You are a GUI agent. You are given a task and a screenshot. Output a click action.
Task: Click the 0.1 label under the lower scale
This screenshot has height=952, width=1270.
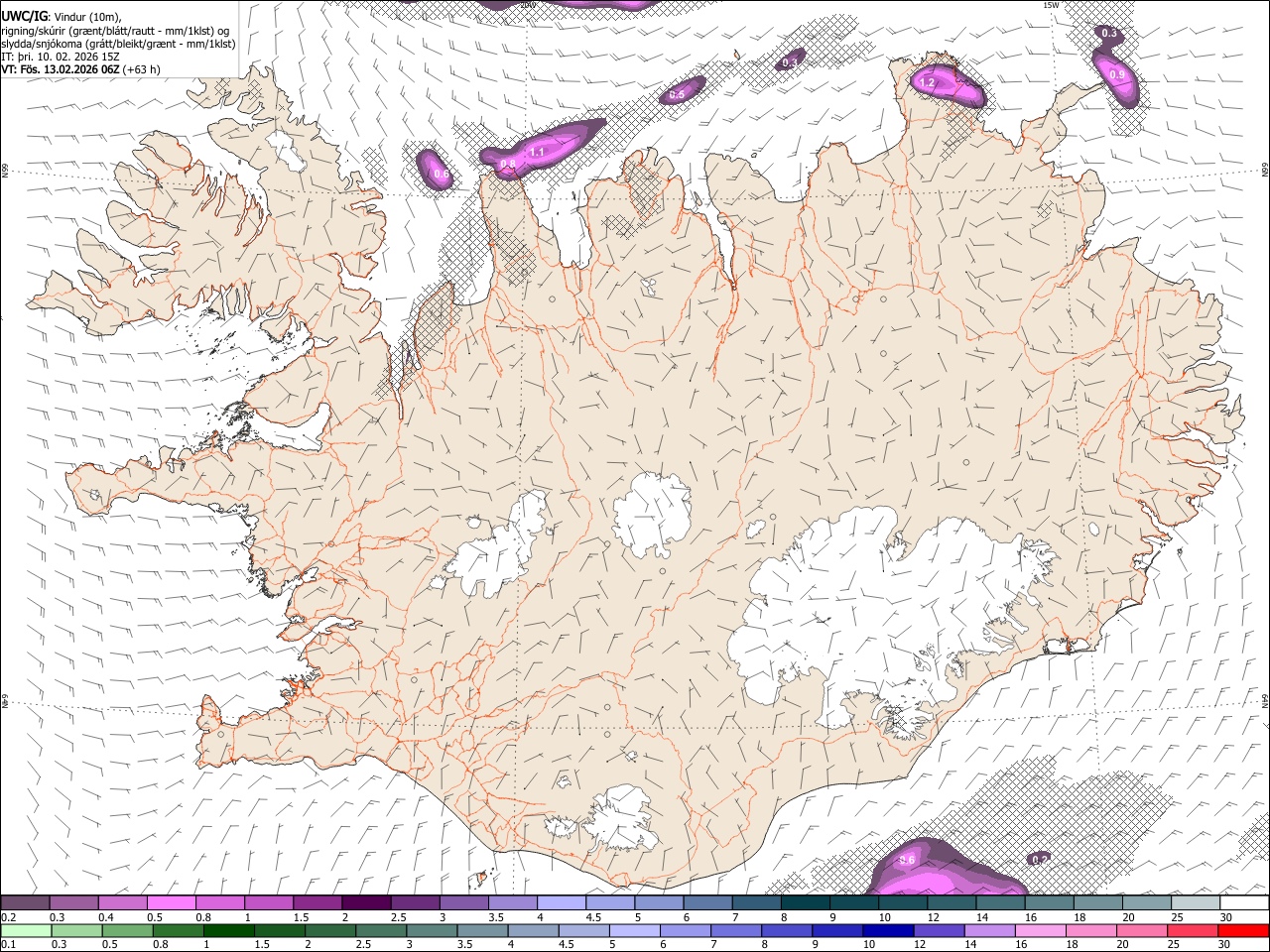click(9, 944)
